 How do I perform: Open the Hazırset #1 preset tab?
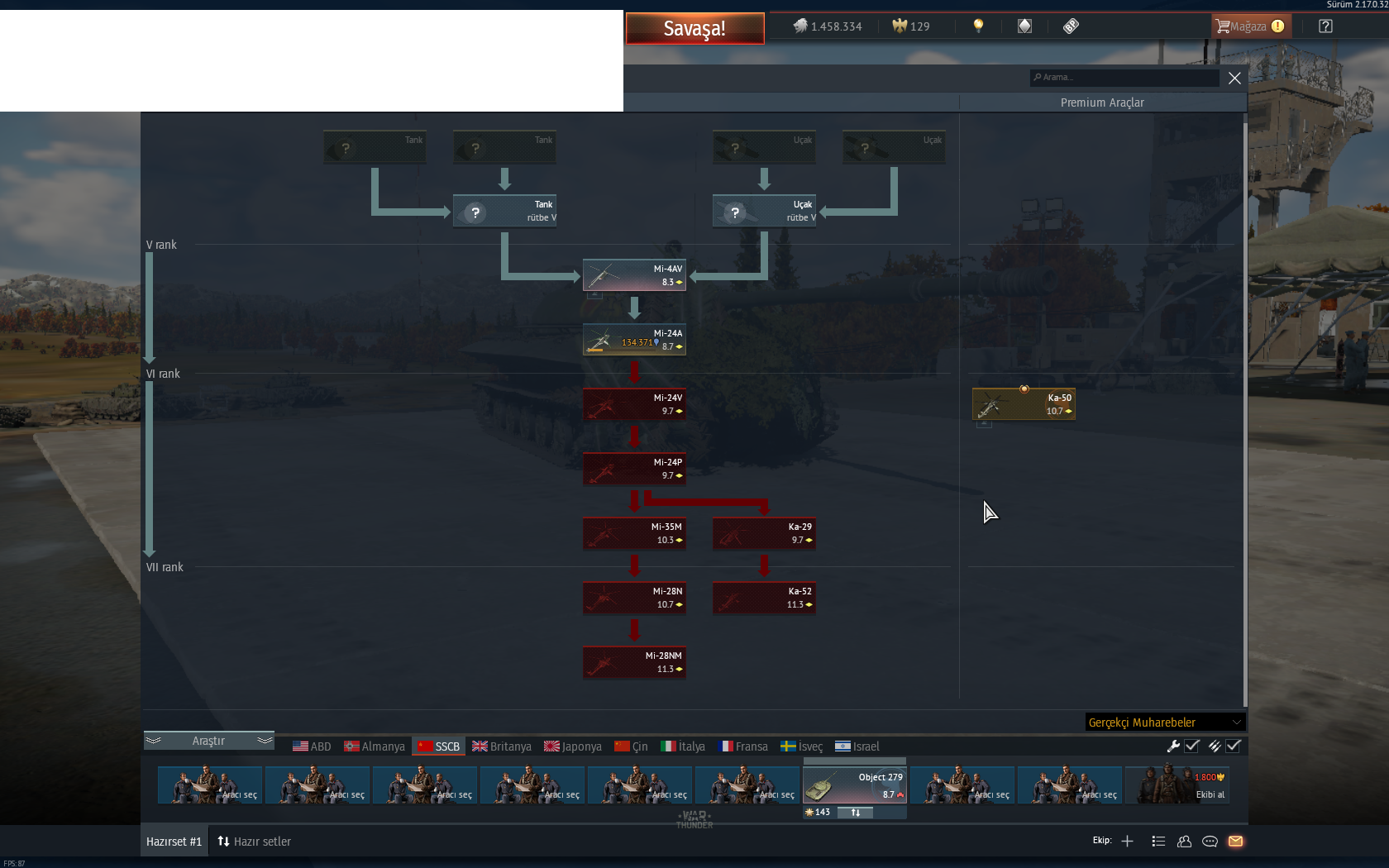(x=174, y=842)
